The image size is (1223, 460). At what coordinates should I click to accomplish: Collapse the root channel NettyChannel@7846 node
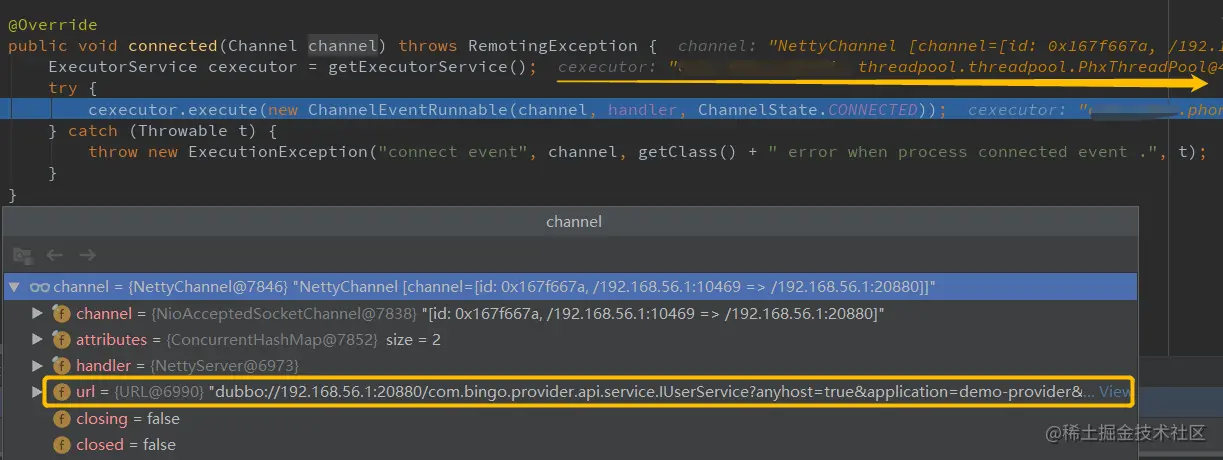[x=15, y=288]
